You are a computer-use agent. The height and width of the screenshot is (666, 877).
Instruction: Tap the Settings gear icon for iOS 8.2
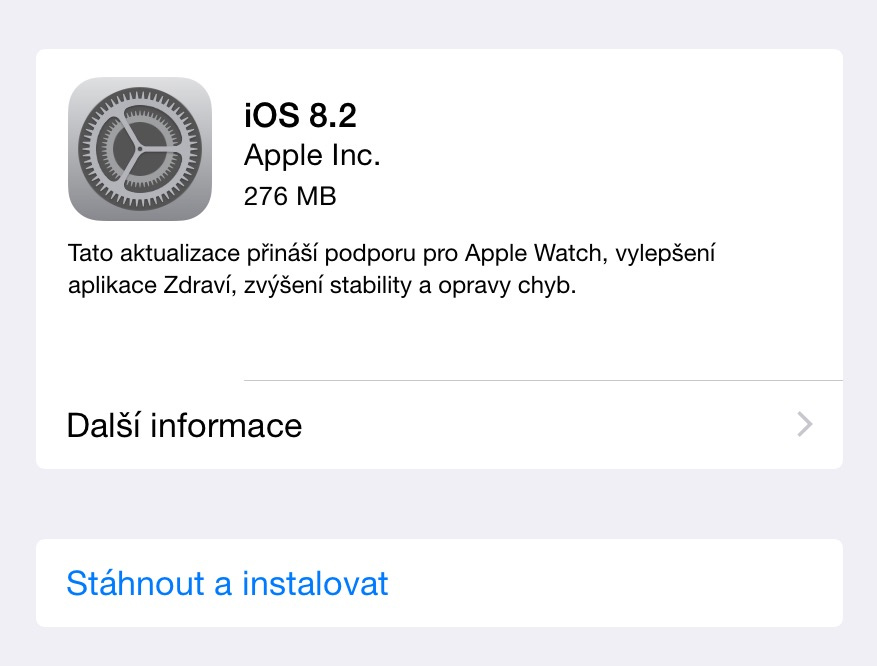(140, 149)
